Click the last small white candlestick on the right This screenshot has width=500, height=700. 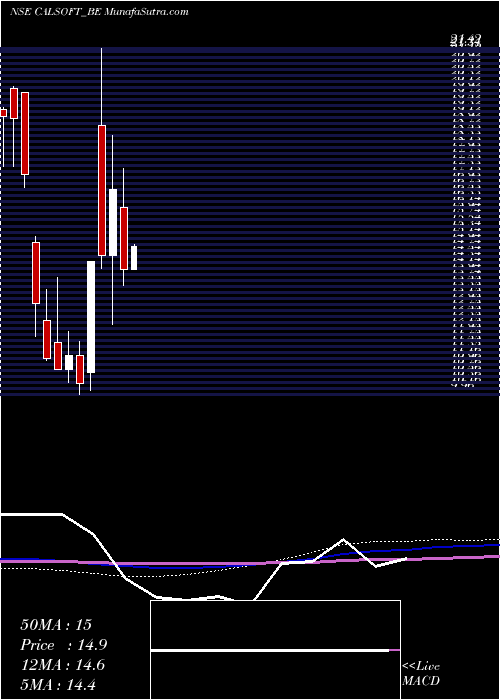(x=134, y=258)
